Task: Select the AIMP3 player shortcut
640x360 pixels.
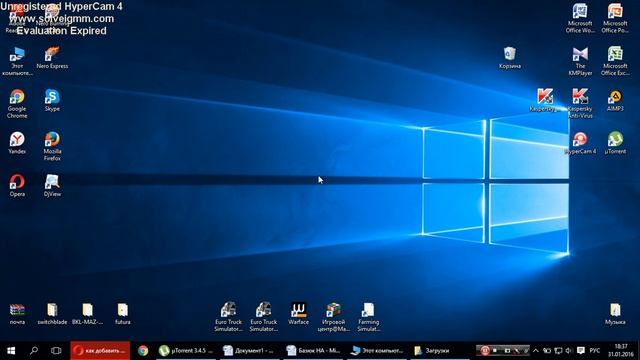Action: pos(615,100)
